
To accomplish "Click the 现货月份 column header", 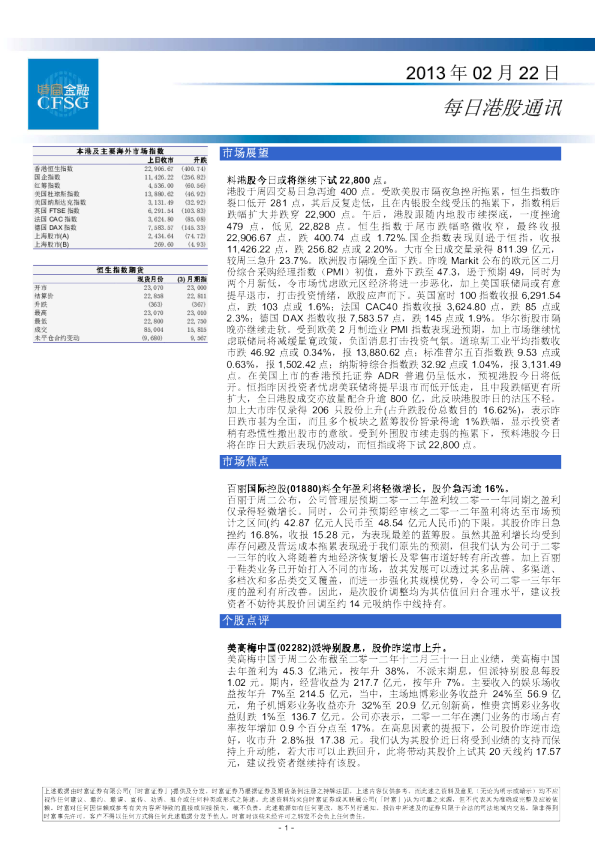I will (x=150, y=279).
